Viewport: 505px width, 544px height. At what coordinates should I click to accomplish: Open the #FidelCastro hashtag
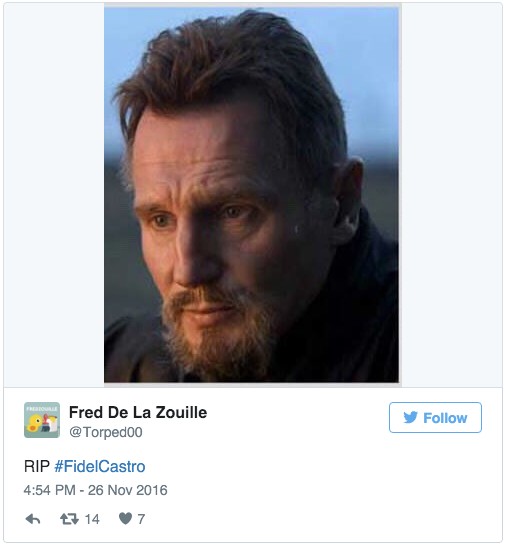pyautogui.click(x=100, y=466)
